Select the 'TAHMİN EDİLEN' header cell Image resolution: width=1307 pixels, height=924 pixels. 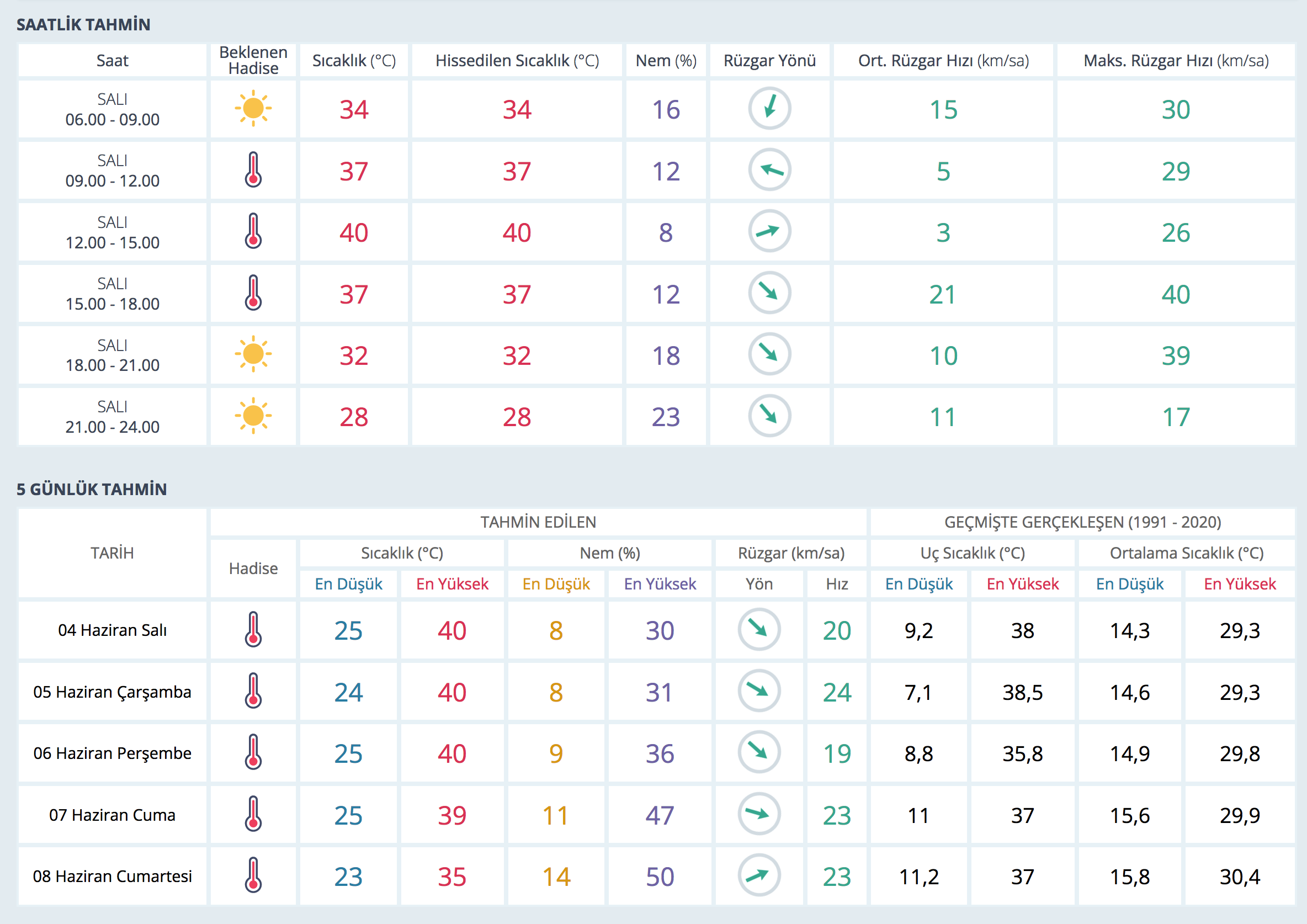[538, 522]
